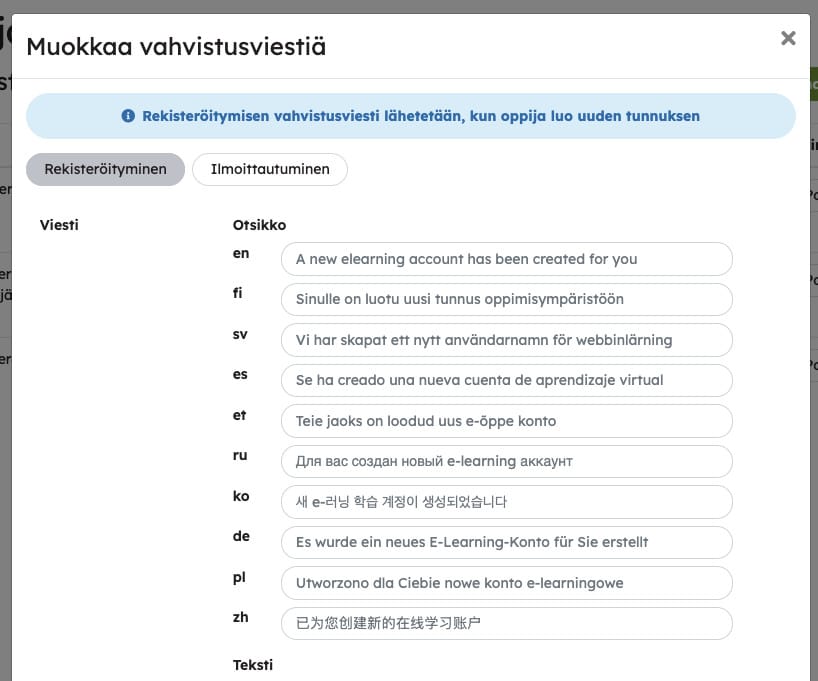Click the banner text about Rekisteröitymisen vahvistusviesti
Image resolution: width=818 pixels, height=681 pixels.
point(421,116)
